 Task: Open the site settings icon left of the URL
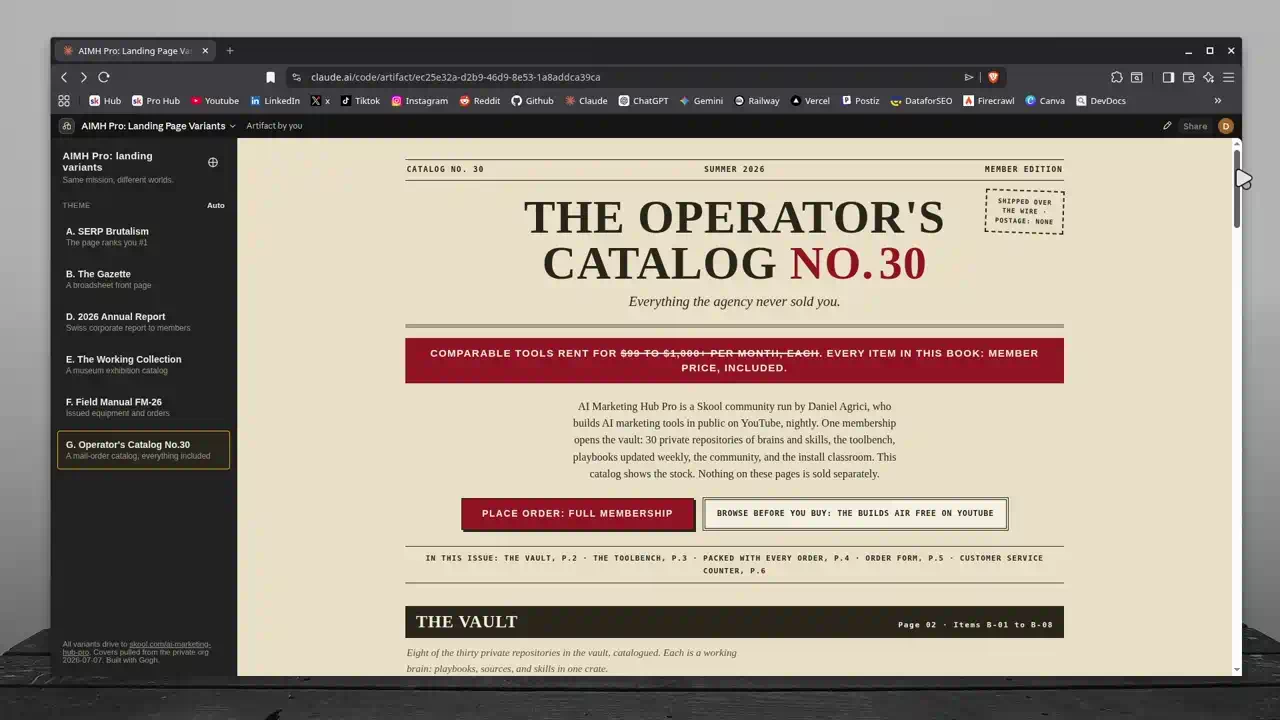tap(296, 77)
